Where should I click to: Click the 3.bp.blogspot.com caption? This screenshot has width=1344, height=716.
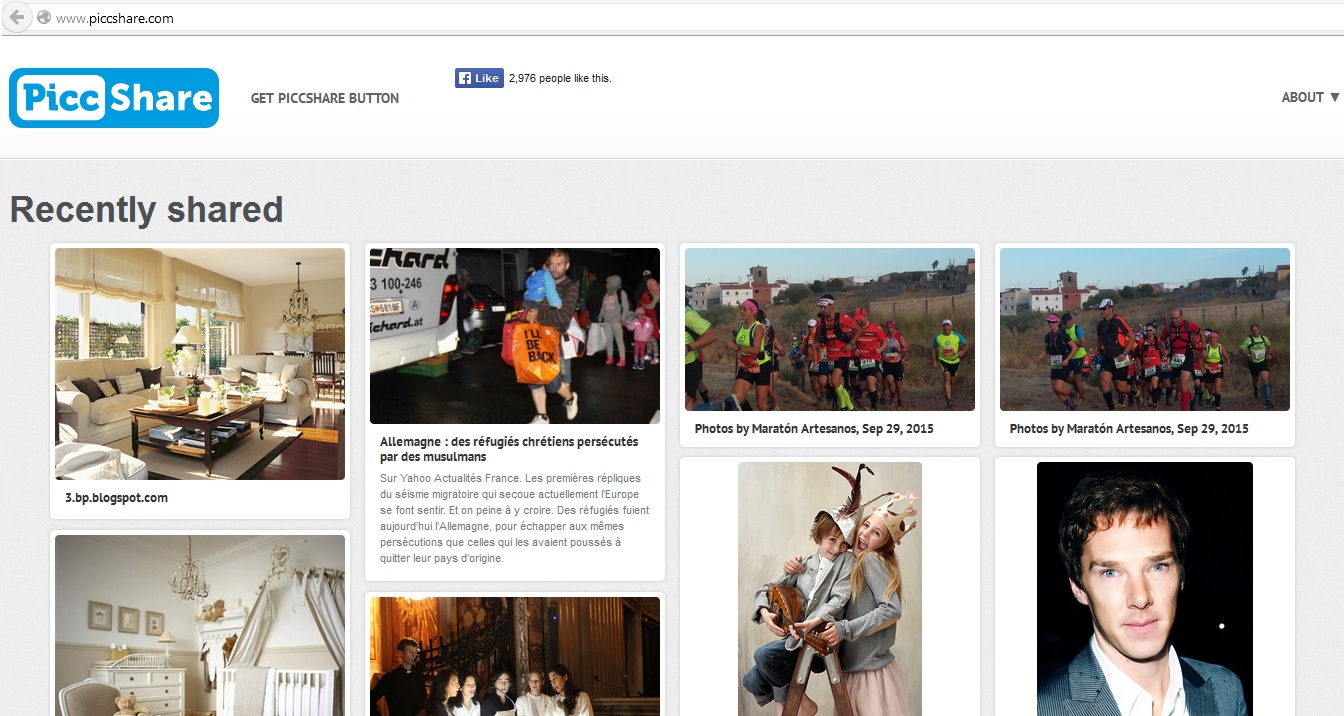tap(116, 498)
